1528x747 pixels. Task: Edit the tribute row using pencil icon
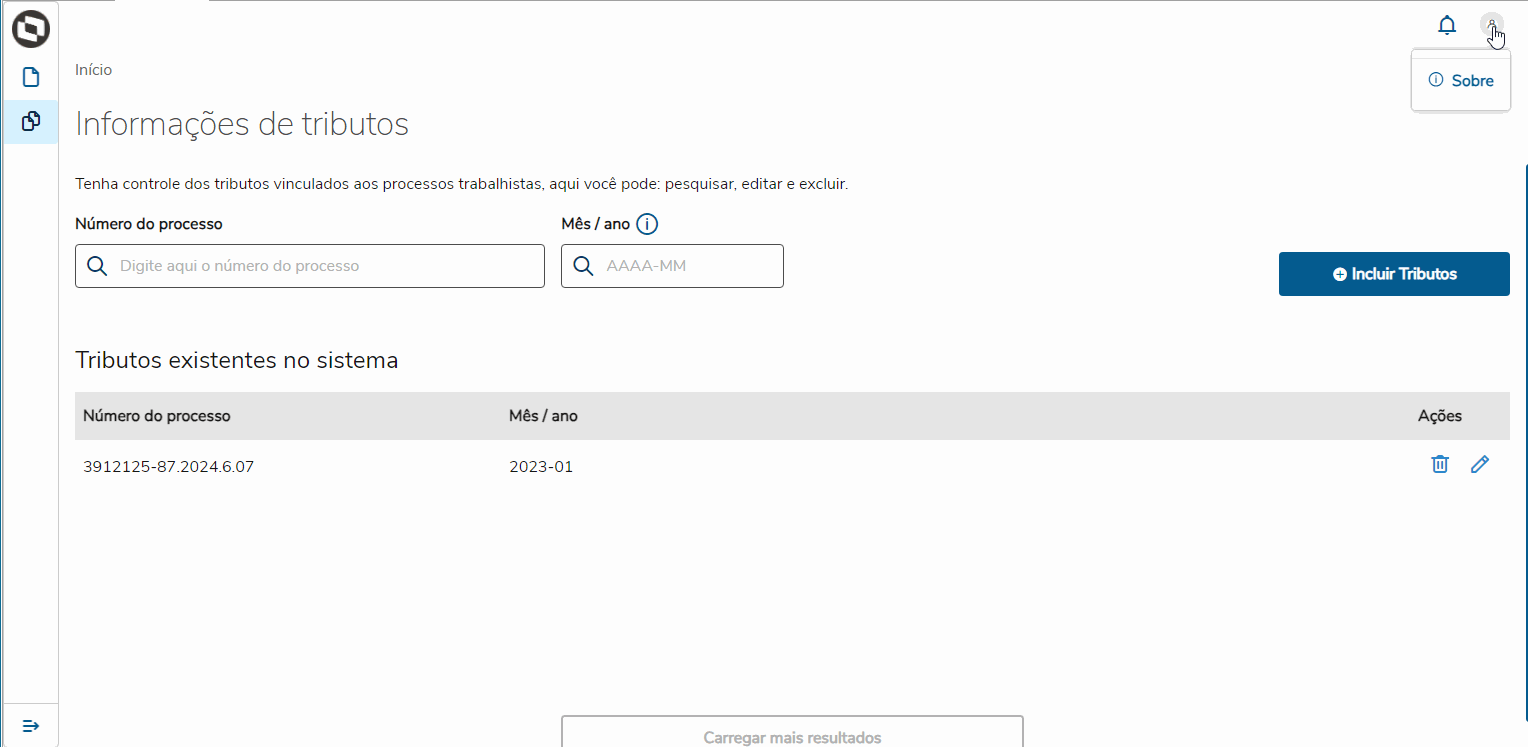click(x=1480, y=464)
